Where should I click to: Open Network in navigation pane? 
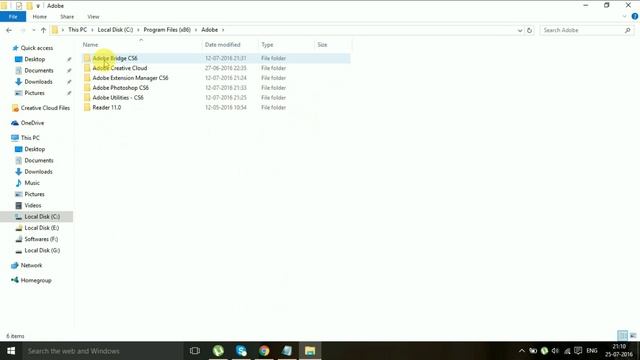31,265
